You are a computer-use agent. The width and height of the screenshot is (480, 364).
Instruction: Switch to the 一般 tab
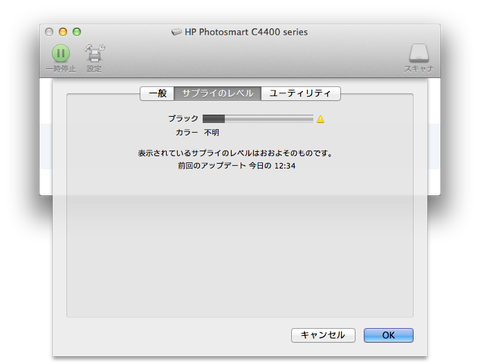[x=157, y=93]
